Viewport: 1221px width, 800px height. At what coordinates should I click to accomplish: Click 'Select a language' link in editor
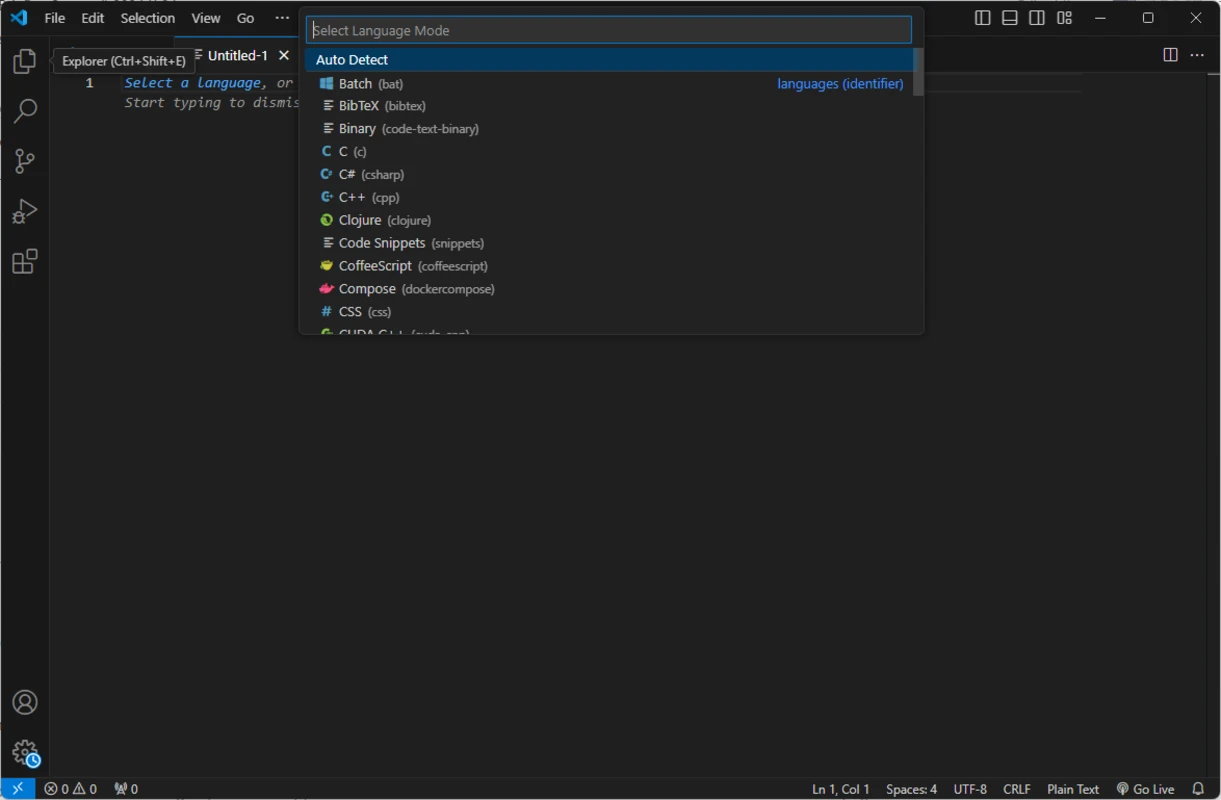[x=193, y=83]
